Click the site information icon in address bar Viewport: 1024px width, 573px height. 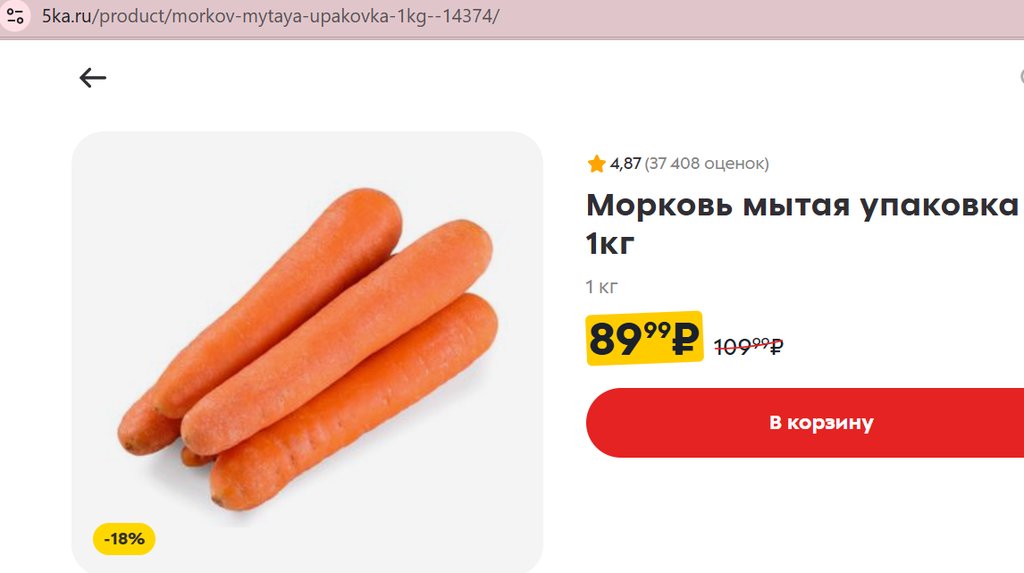coord(16,17)
